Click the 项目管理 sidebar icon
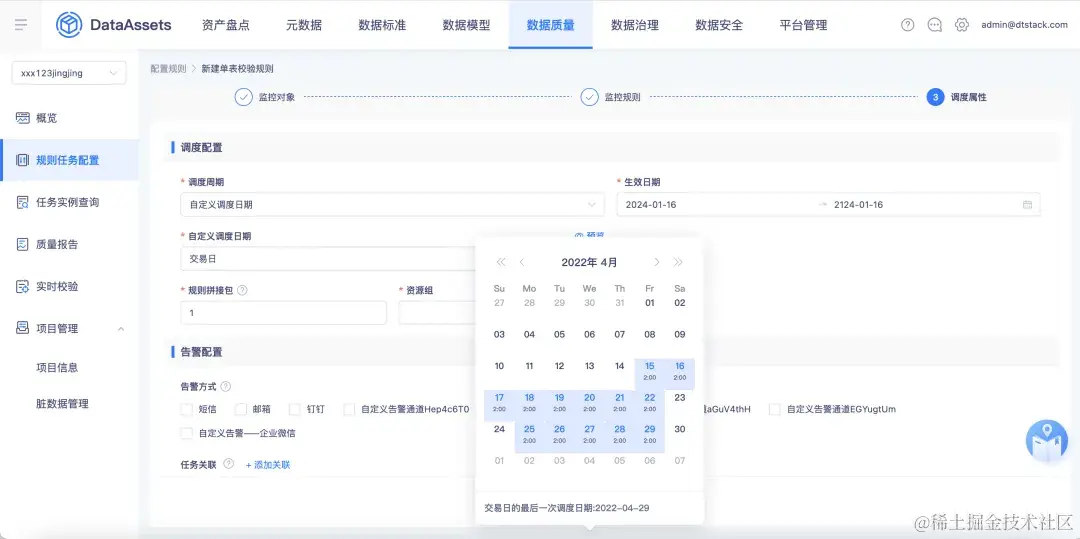Viewport: 1080px width, 539px height. tap(23, 328)
